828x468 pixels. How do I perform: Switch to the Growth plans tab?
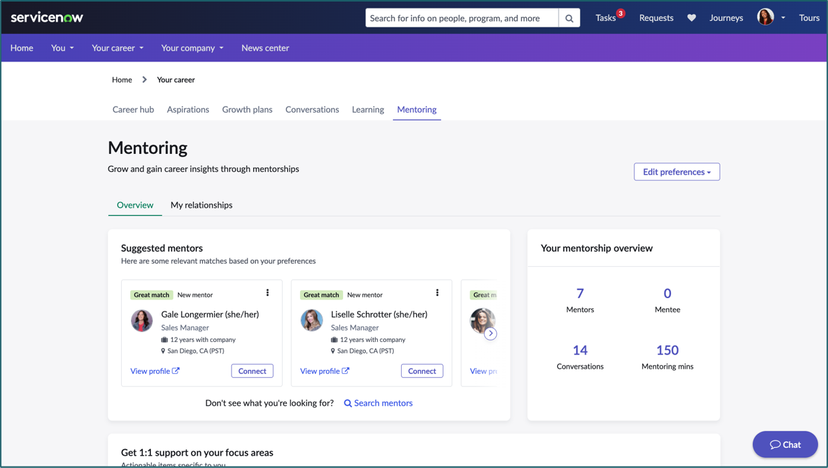click(247, 109)
